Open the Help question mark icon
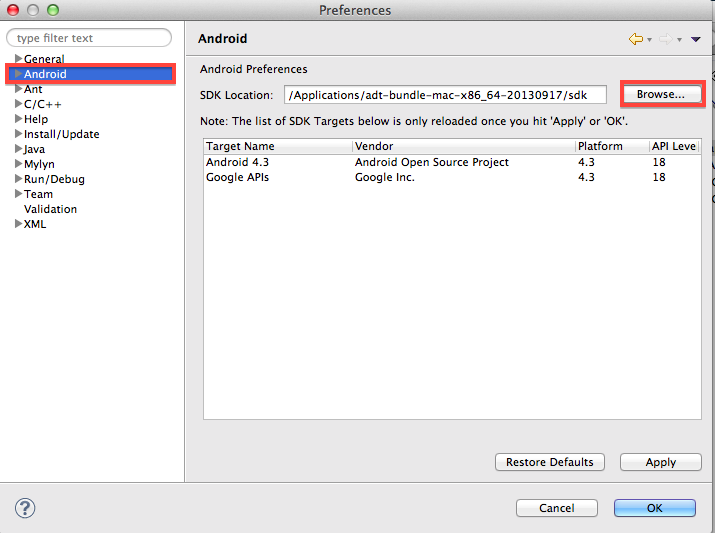715x533 pixels. 25,508
